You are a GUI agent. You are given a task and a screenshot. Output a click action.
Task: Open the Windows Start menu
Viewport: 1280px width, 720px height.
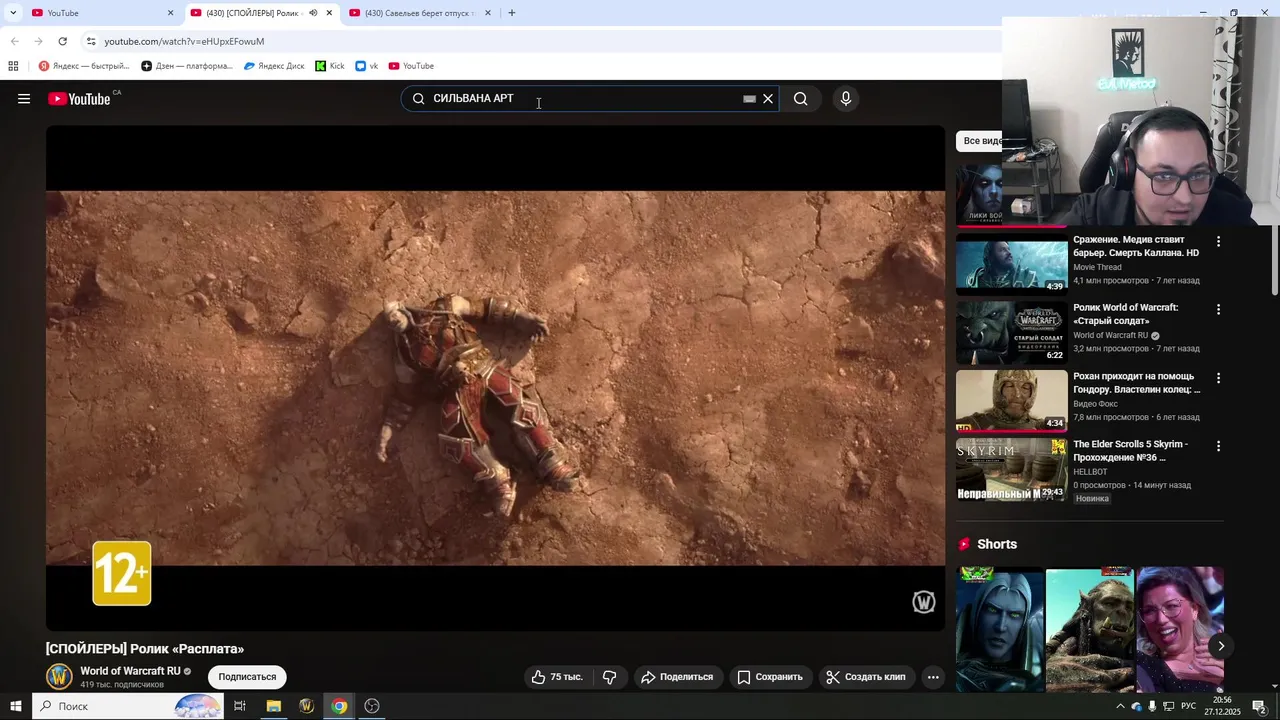16,706
